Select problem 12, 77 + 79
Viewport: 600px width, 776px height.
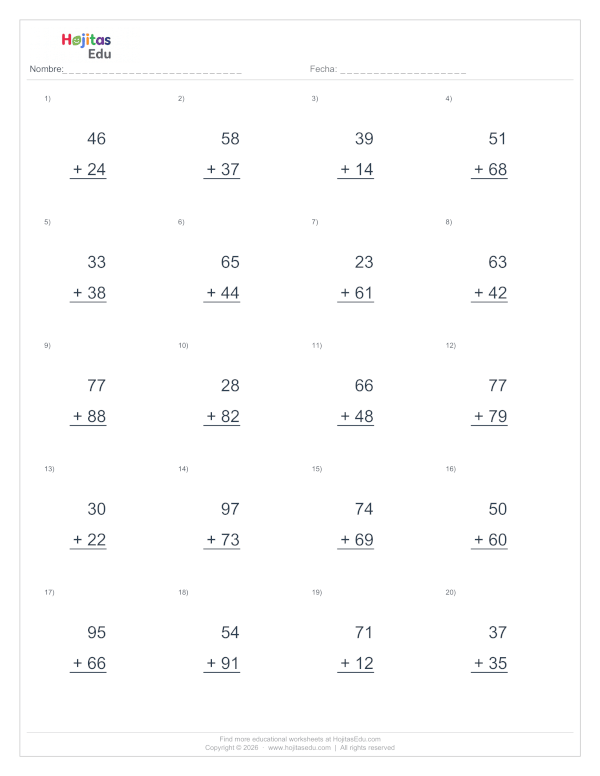click(x=489, y=401)
